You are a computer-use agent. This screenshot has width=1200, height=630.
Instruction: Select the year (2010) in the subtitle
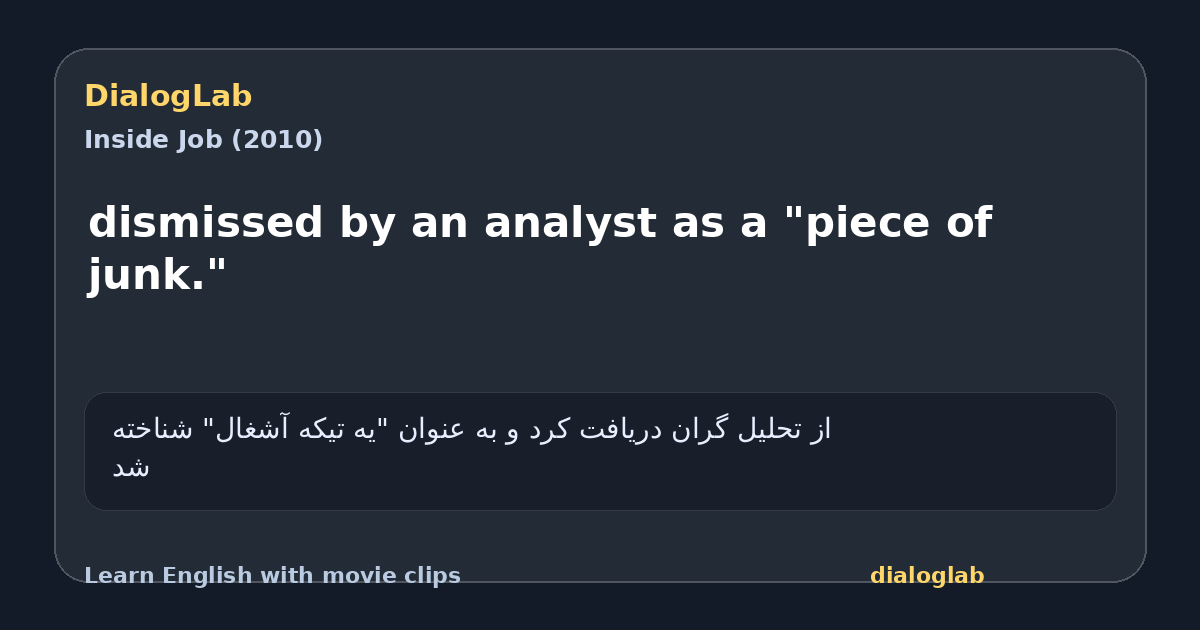tap(277, 140)
